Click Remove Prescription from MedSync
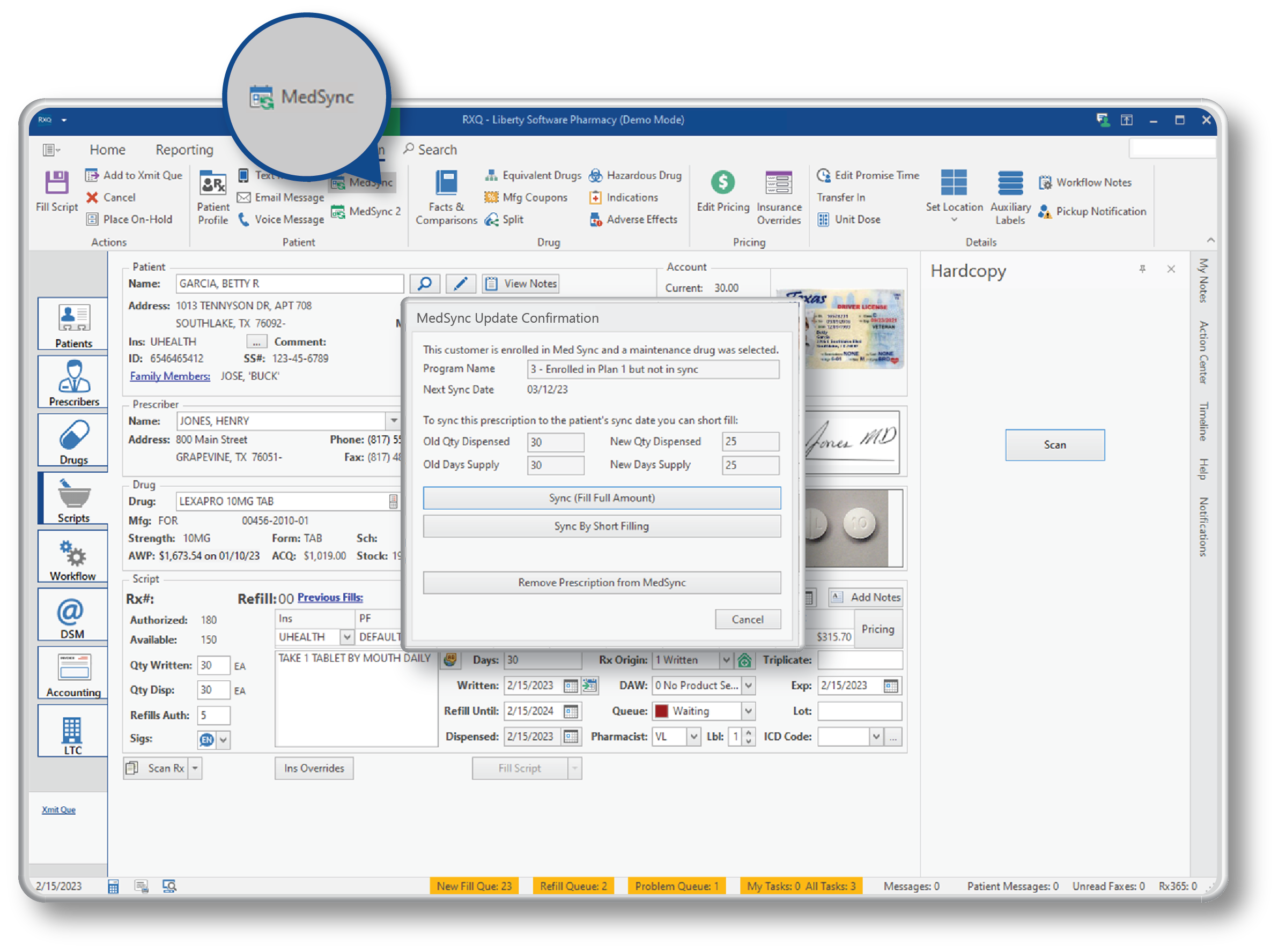This screenshot has height=952, width=1278. [601, 582]
